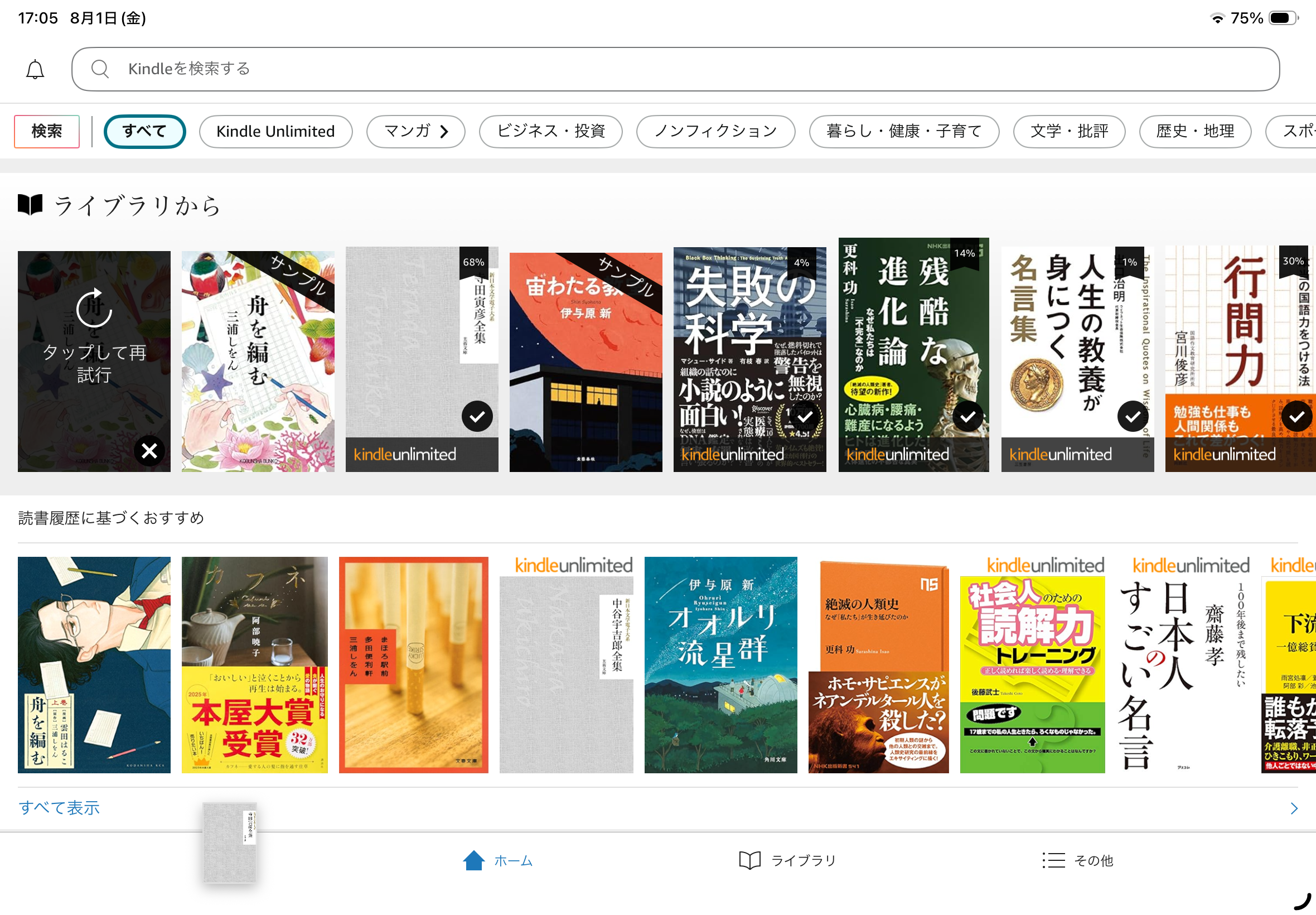Tap the 14% progress badge
Screen dimensions: 1316x915
tap(965, 253)
